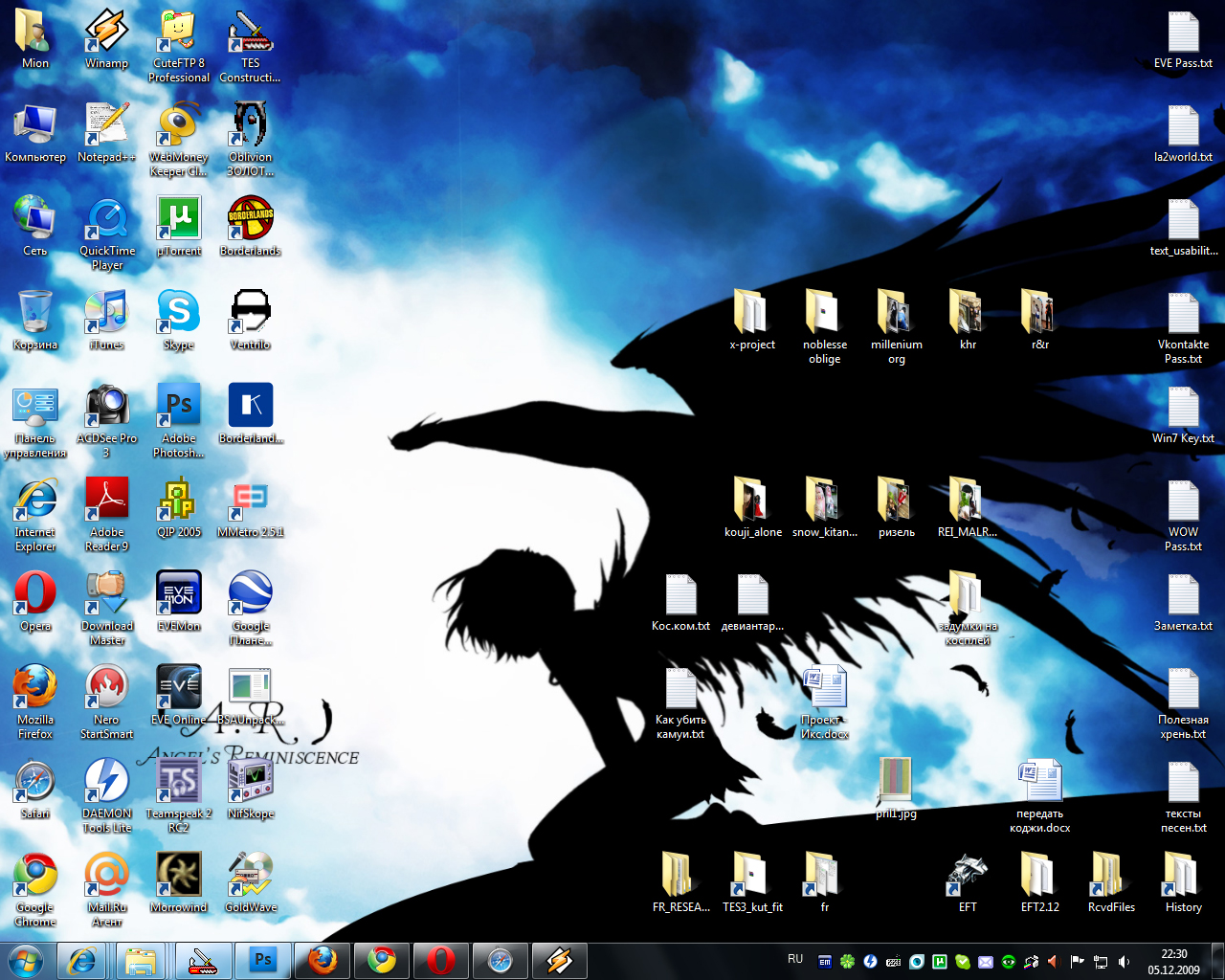Open the Action Center flag tray icon
Viewport: 1225px width, 980px height.
click(x=1077, y=961)
